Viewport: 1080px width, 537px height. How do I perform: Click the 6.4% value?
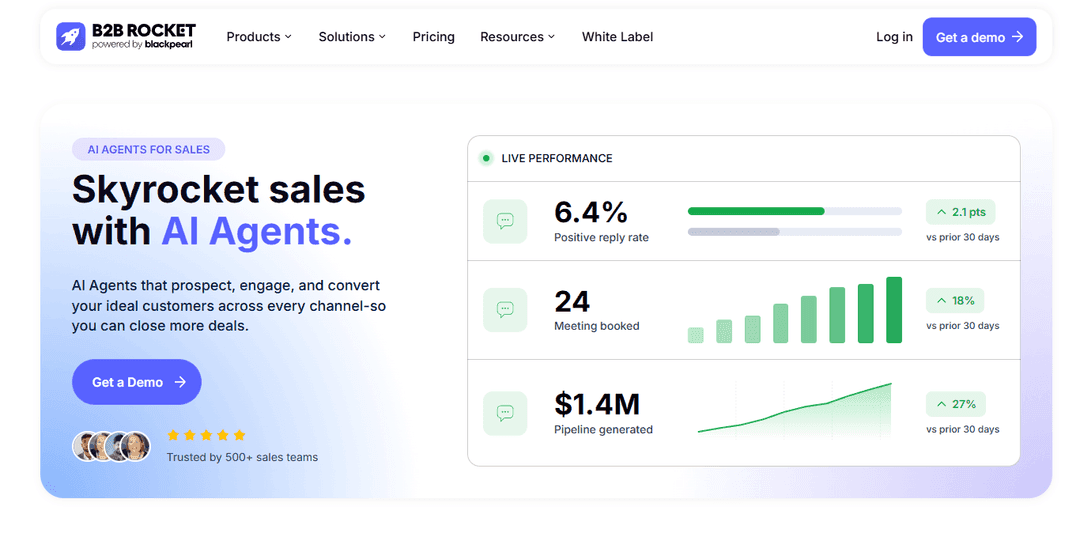click(591, 212)
